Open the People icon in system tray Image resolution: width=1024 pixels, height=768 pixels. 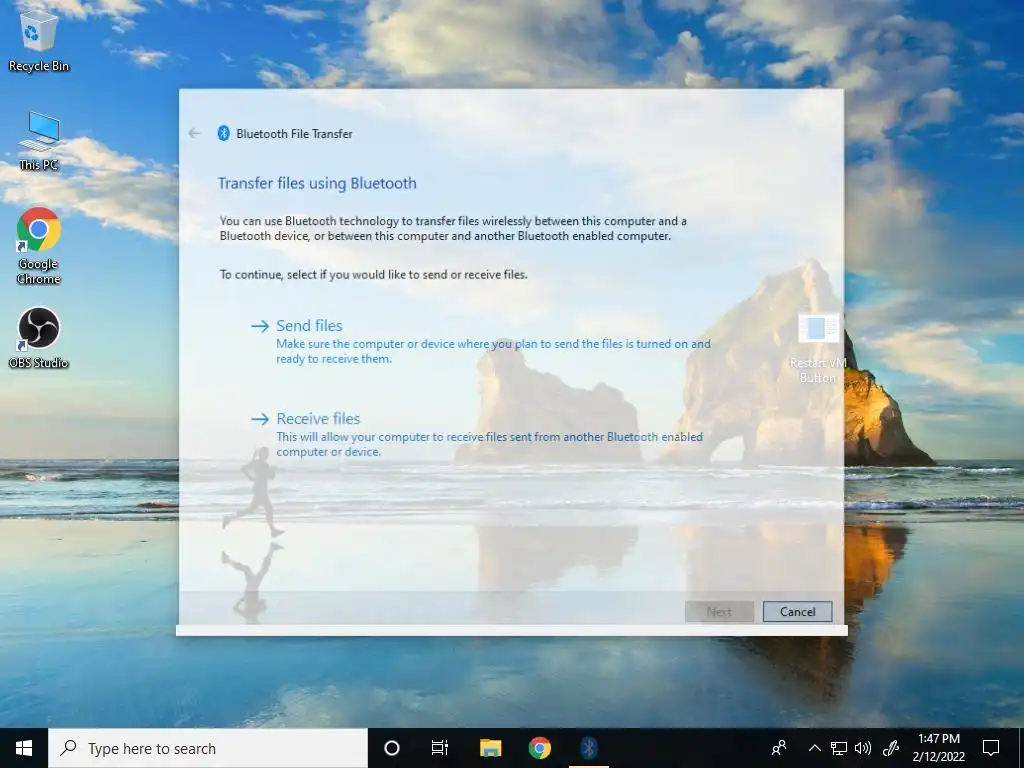tap(778, 748)
